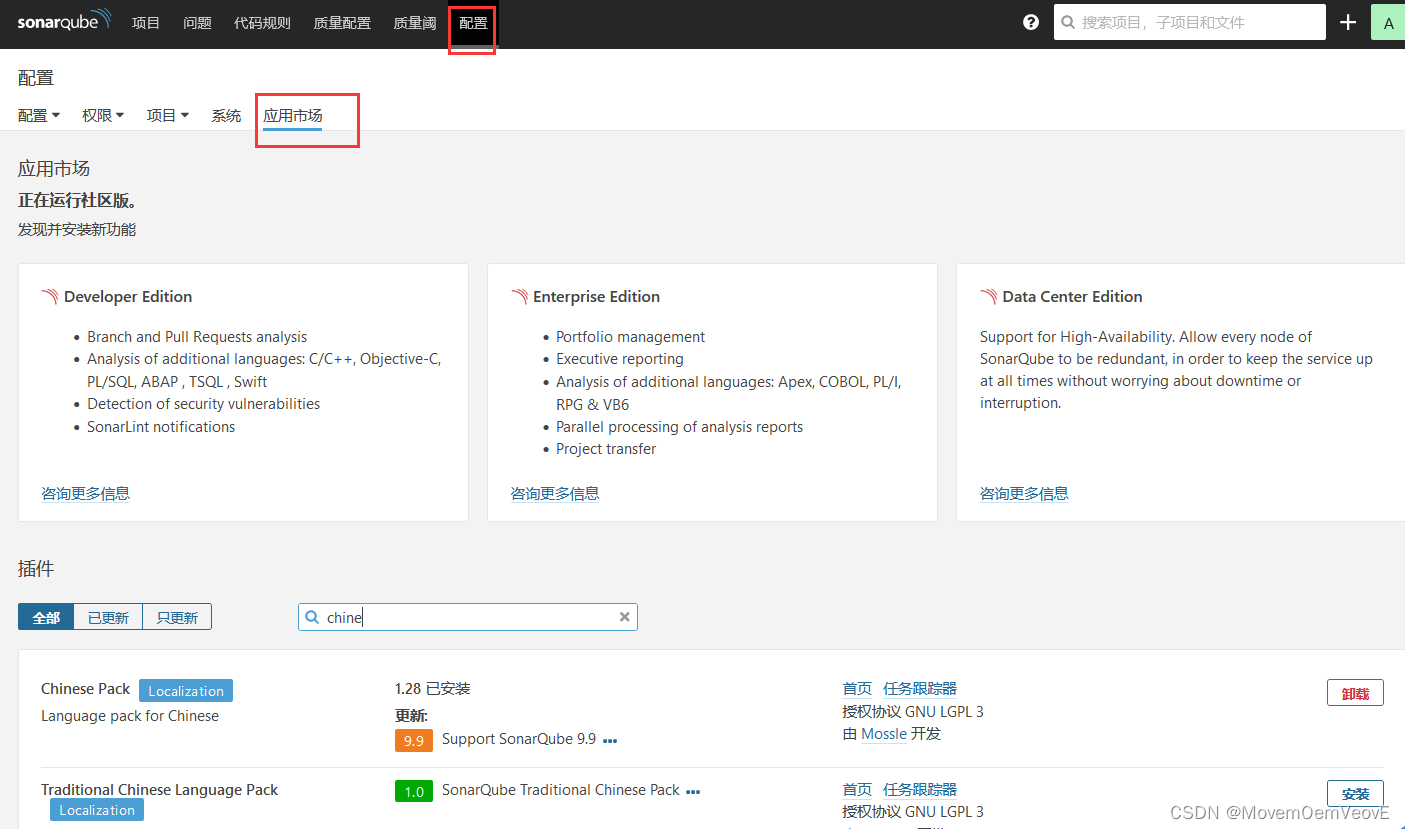1405x829 pixels.
Task: Click the Enterprise Edition heading
Action: point(596,296)
